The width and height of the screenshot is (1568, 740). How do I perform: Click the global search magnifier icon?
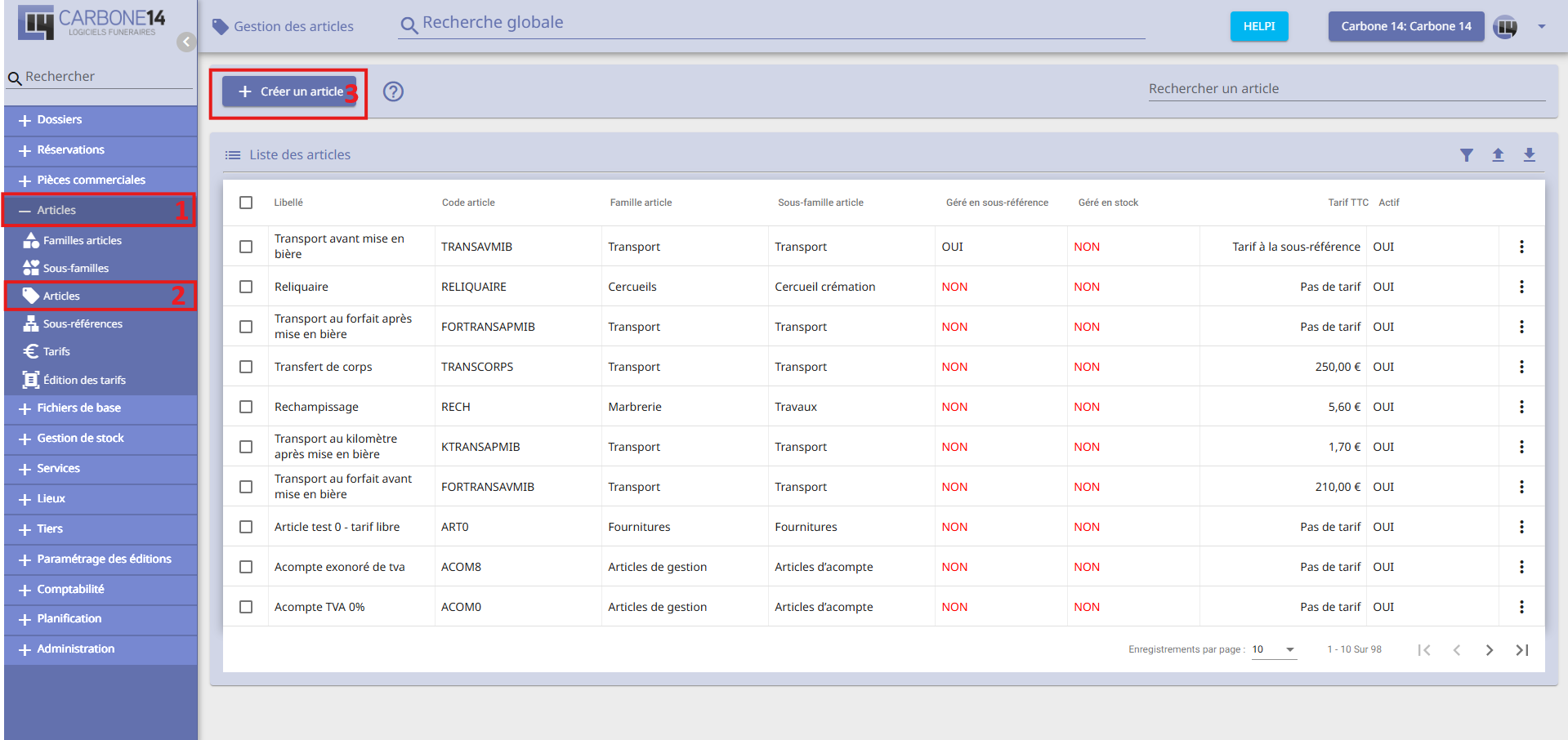(409, 26)
